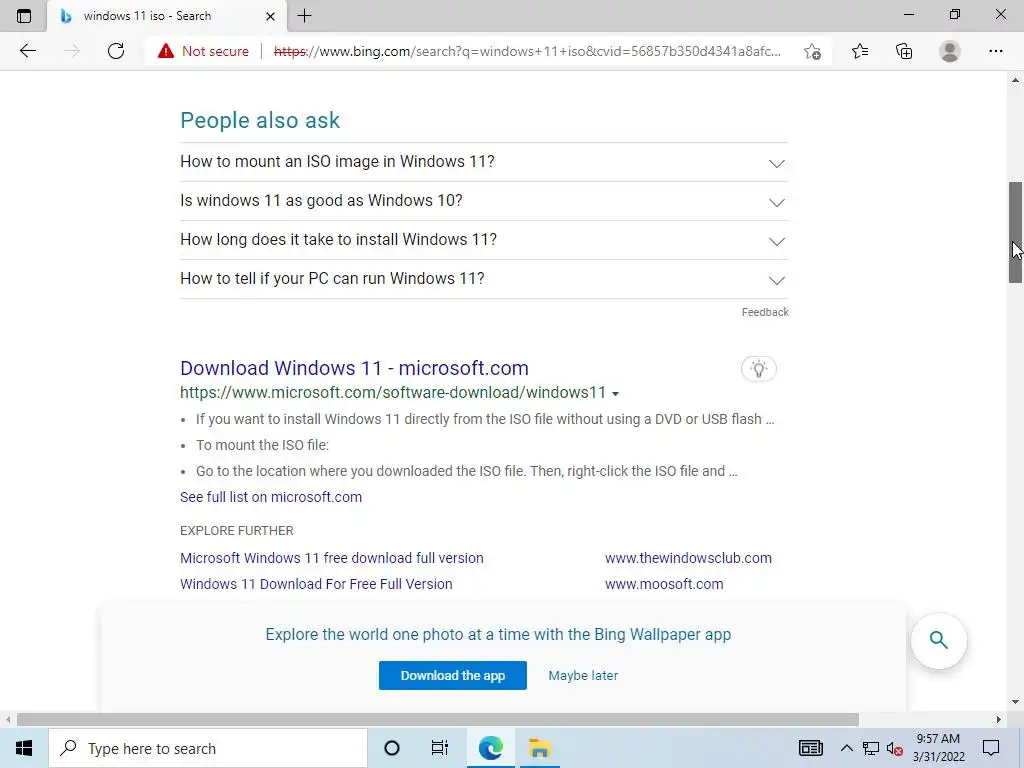Click the www.moosoft.com link
Viewport: 1024px width, 768px height.
coord(664,584)
